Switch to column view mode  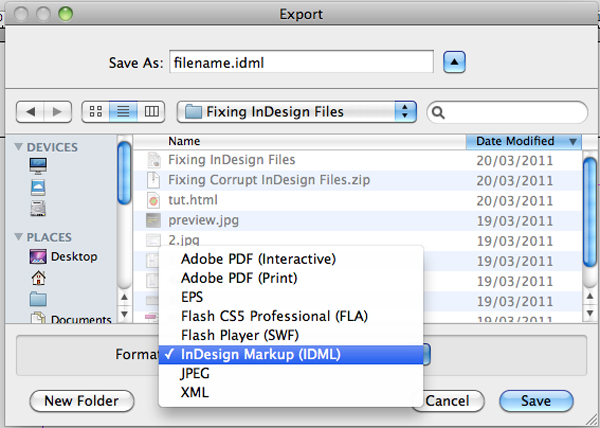coord(152,112)
